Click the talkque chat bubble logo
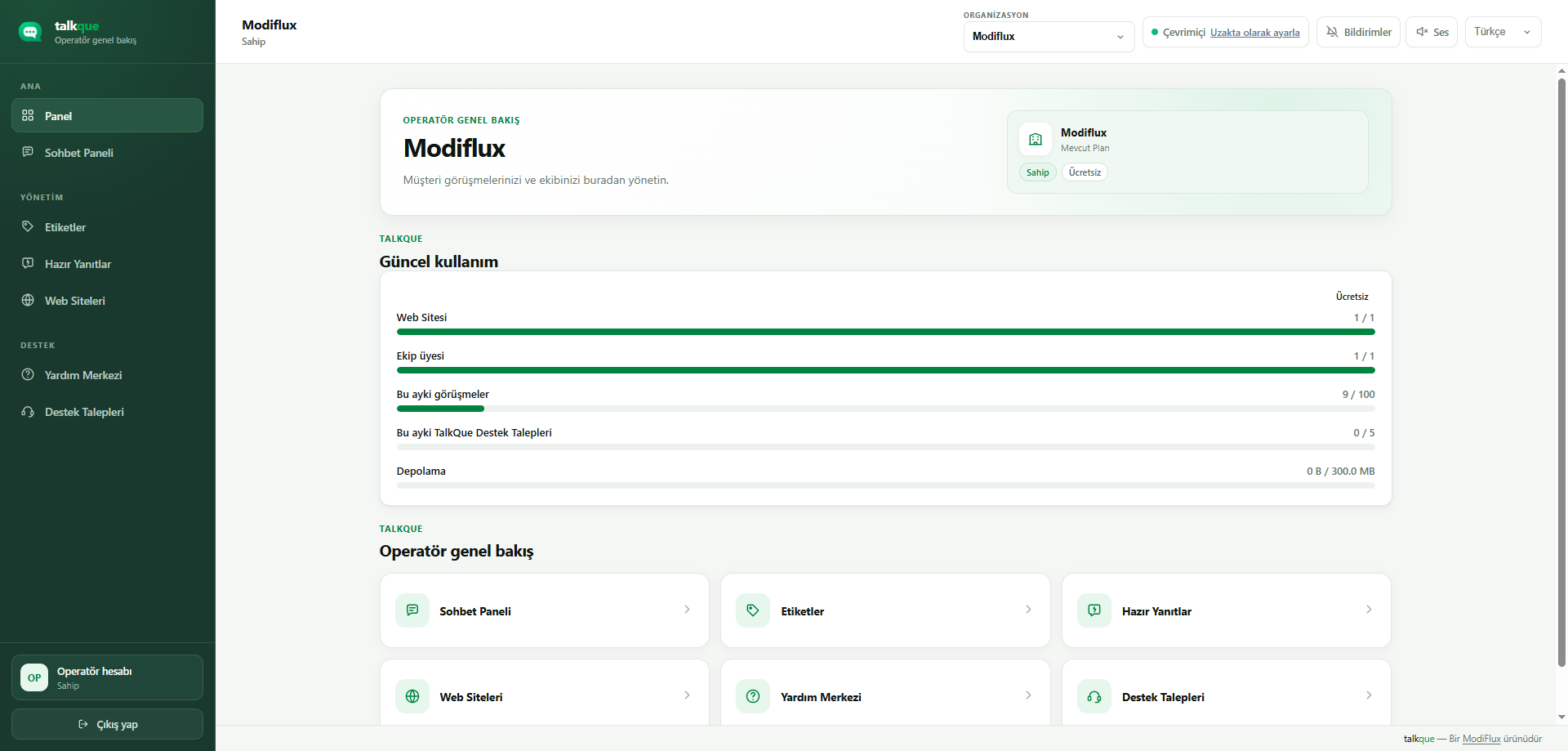 pos(30,32)
